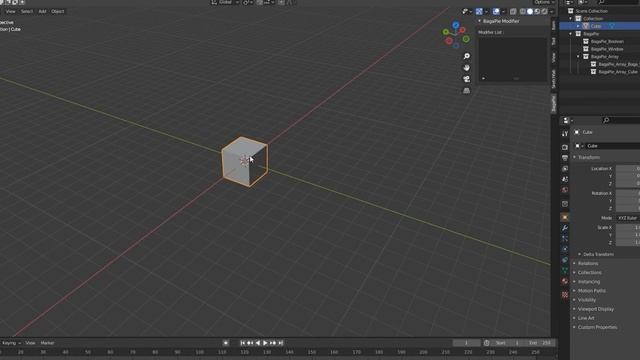Open the Keying popover in timeline
640x360 pixels.
(x=11, y=343)
